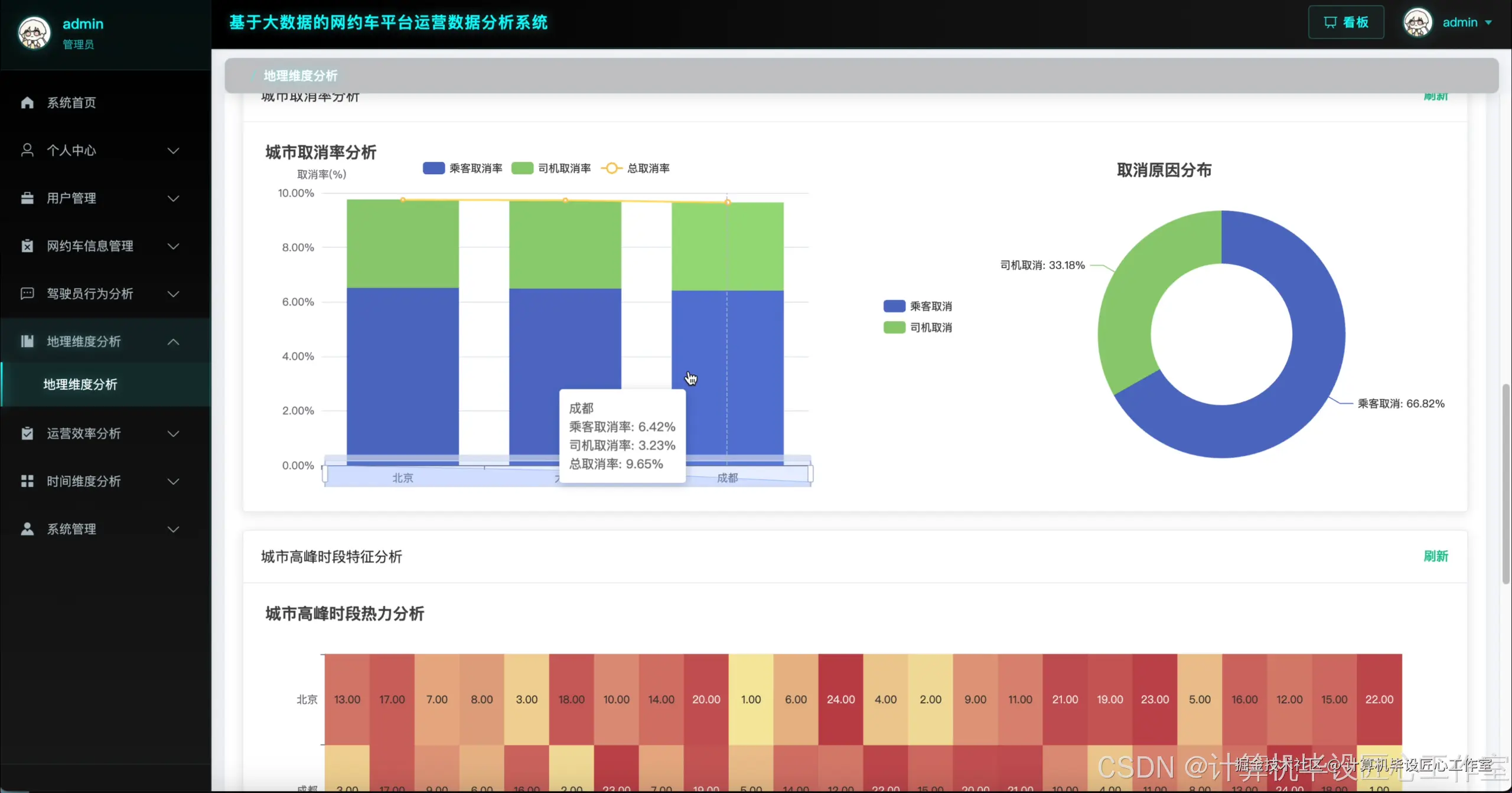The height and width of the screenshot is (793, 1512).
Task: Click the 管理员 role label under sidebar admin
Action: [x=78, y=44]
